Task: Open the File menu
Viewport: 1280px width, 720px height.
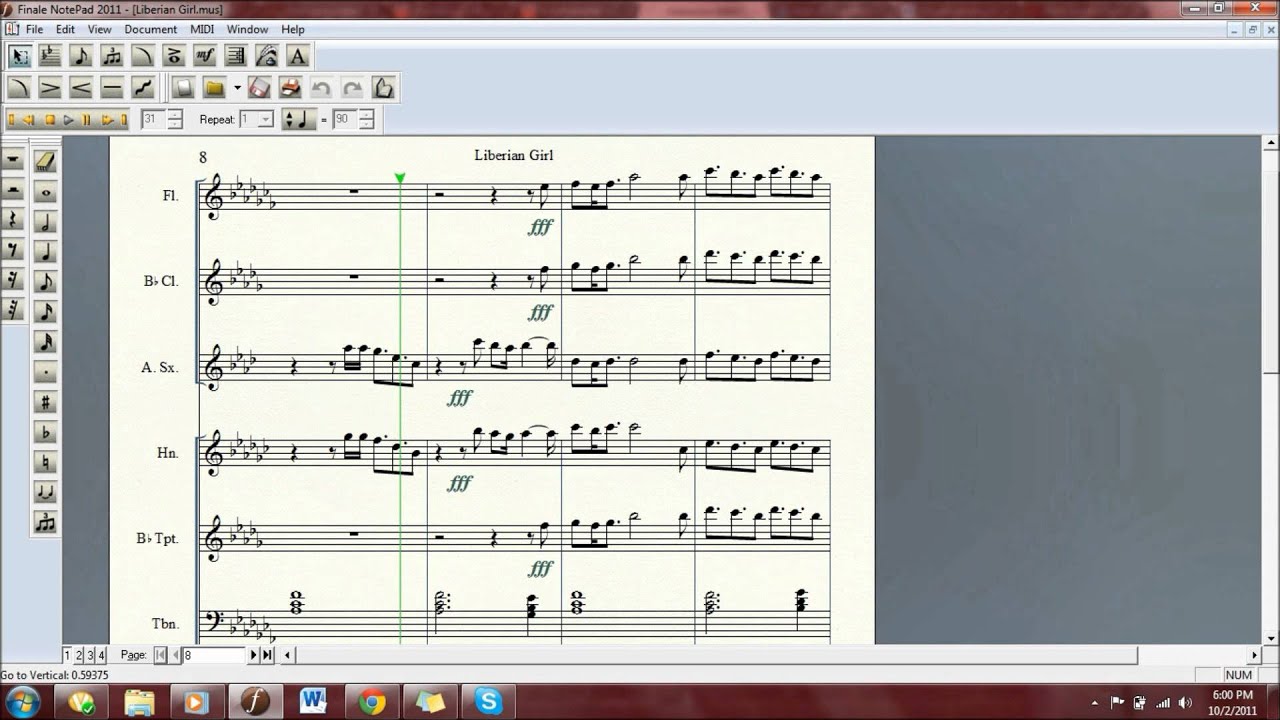Action: point(34,30)
